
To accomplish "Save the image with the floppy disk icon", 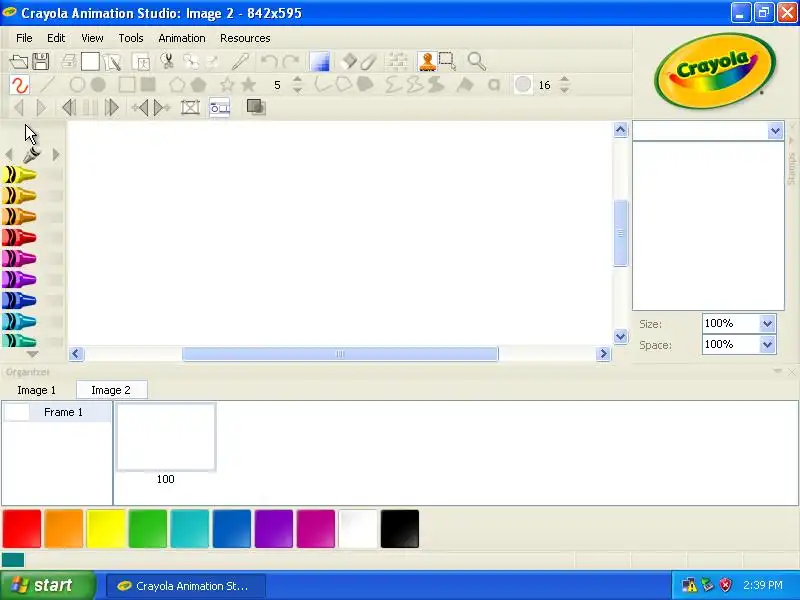I will coord(41,62).
